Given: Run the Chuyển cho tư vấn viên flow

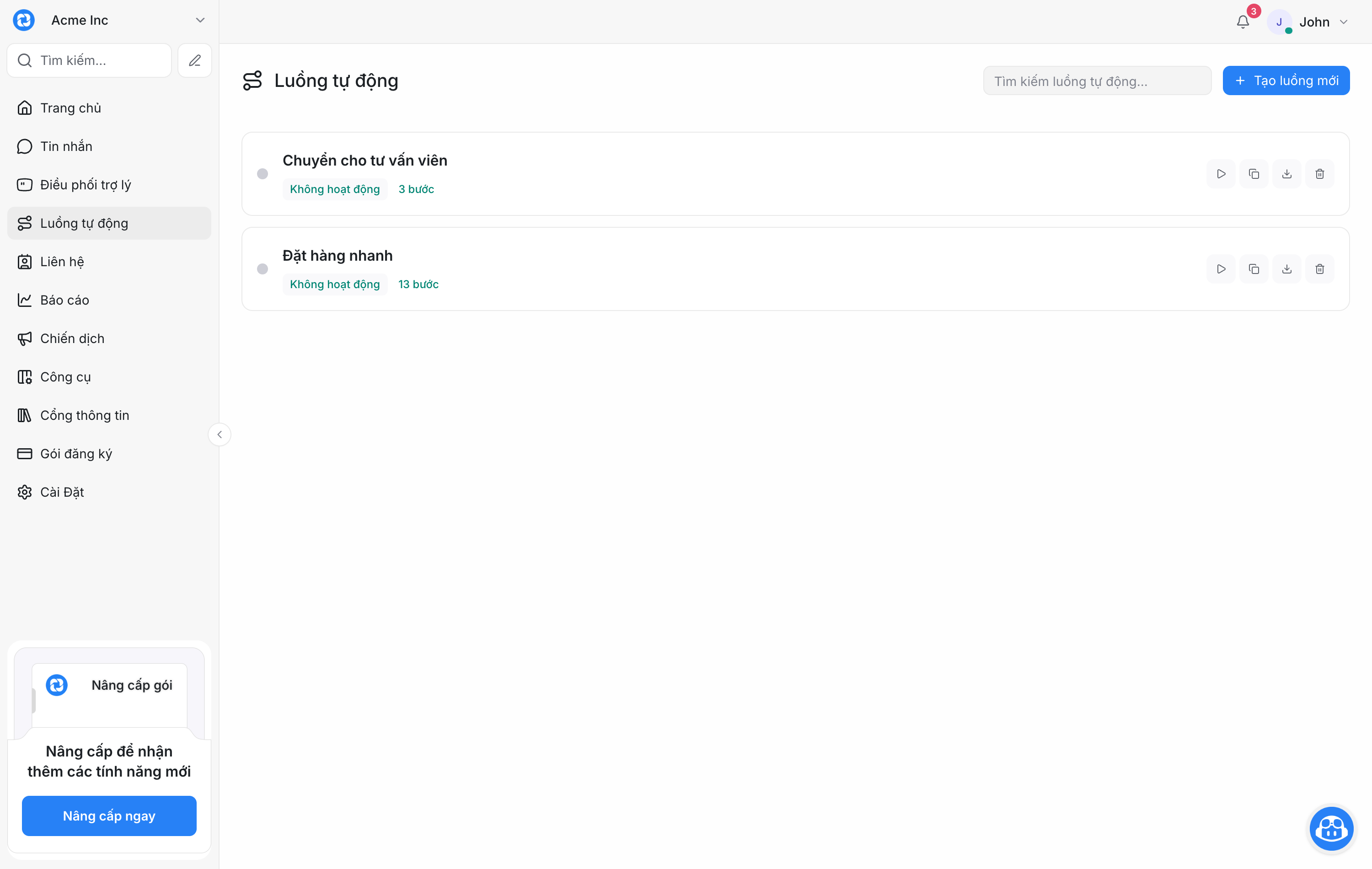Looking at the screenshot, I should 1221,174.
